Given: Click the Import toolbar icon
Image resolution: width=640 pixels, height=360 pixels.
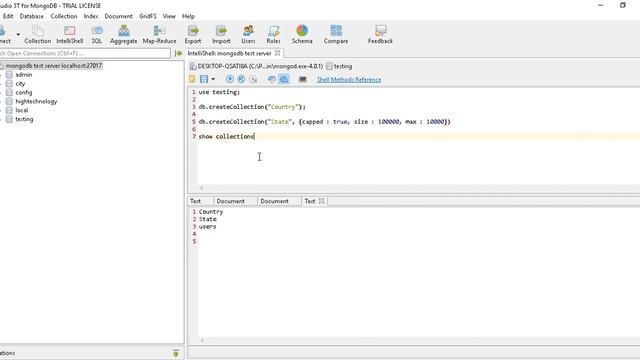Looking at the screenshot, I should tap(221, 34).
